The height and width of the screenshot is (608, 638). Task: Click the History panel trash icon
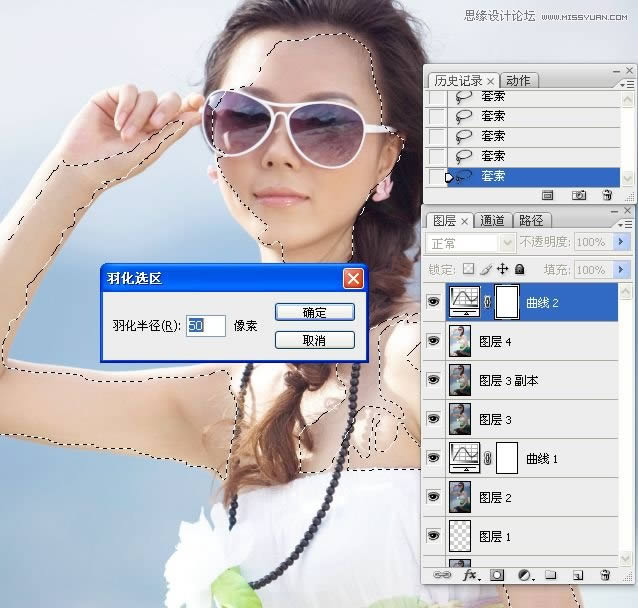[606, 196]
